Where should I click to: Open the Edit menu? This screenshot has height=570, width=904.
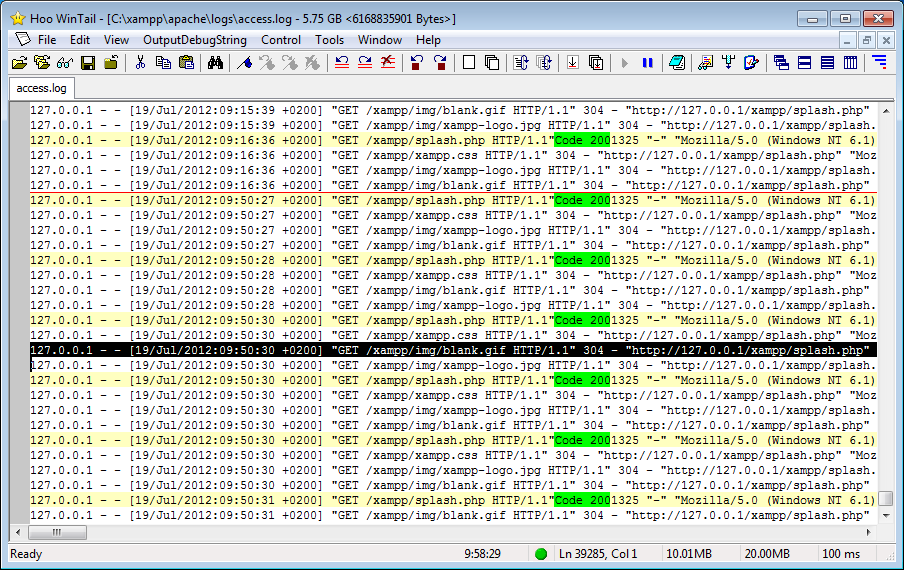(x=80, y=40)
